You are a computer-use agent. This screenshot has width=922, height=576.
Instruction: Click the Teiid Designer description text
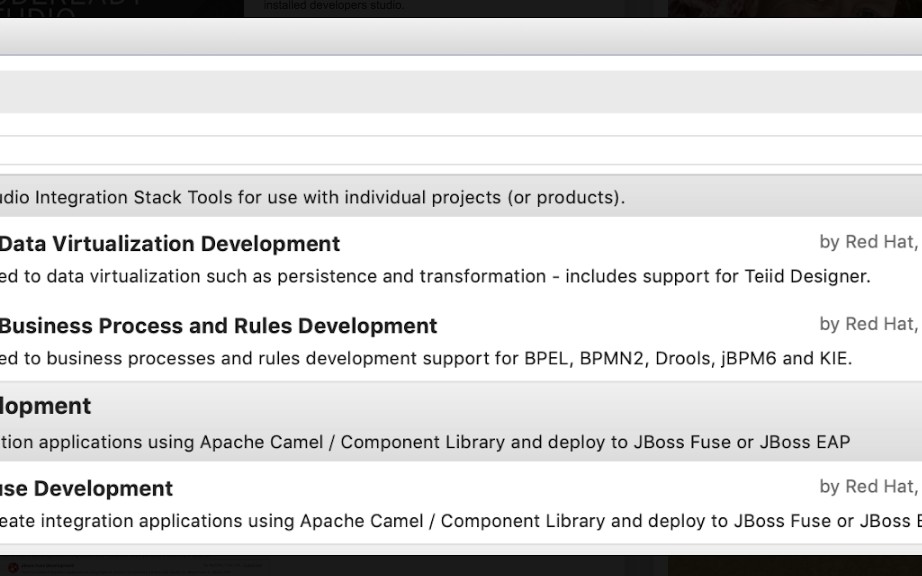[x=435, y=276]
